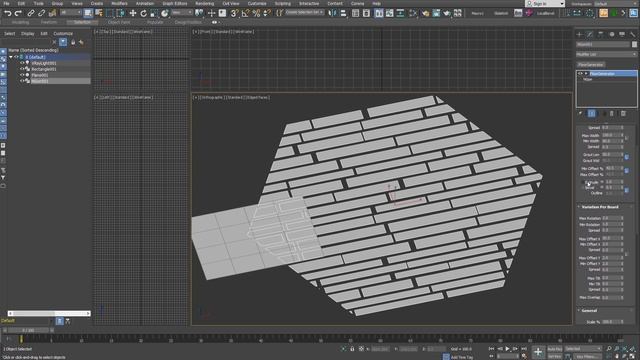Toggle visibility eye of bottom scene object

click(x=22, y=81)
